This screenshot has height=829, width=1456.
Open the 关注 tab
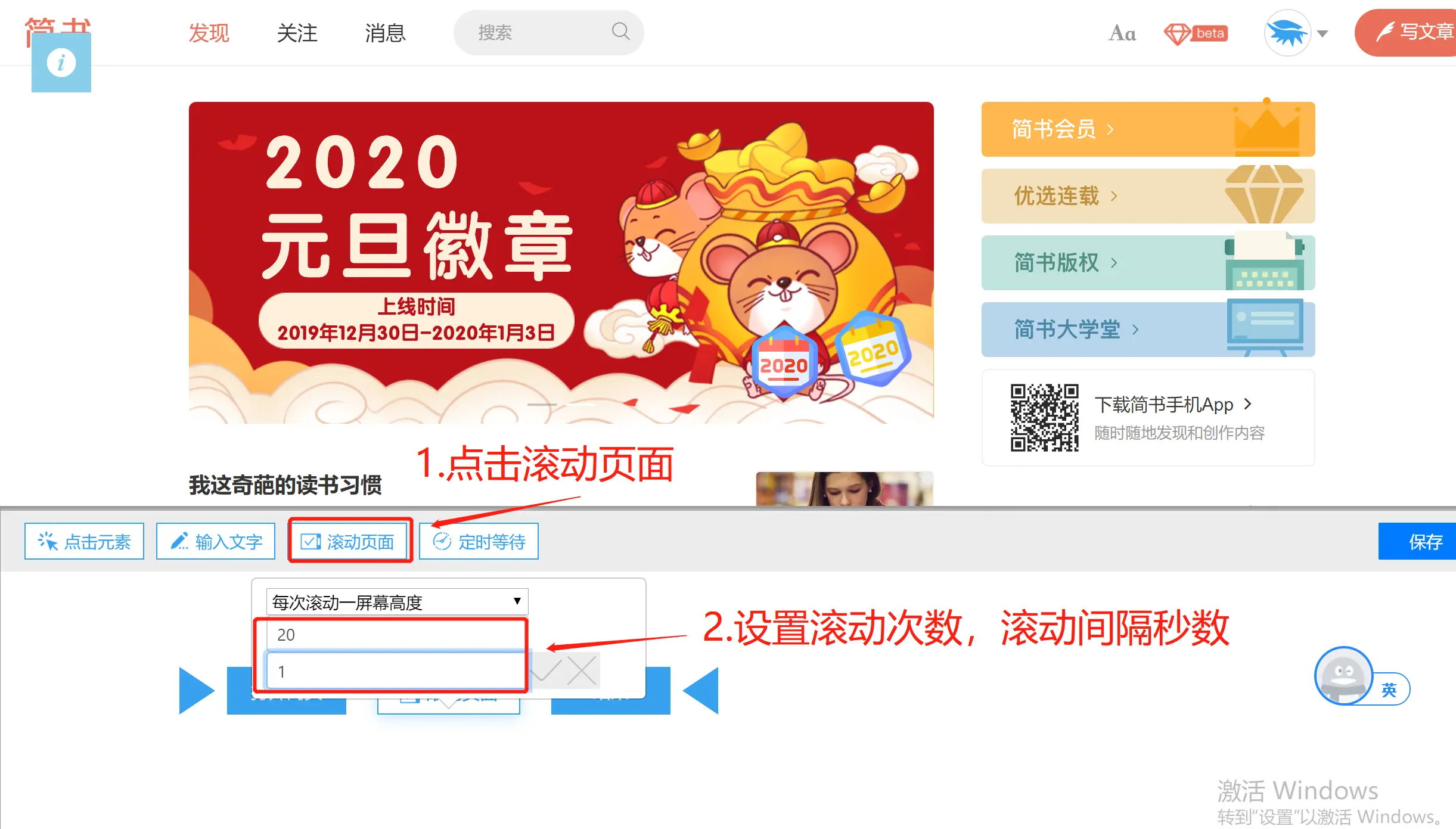297,33
